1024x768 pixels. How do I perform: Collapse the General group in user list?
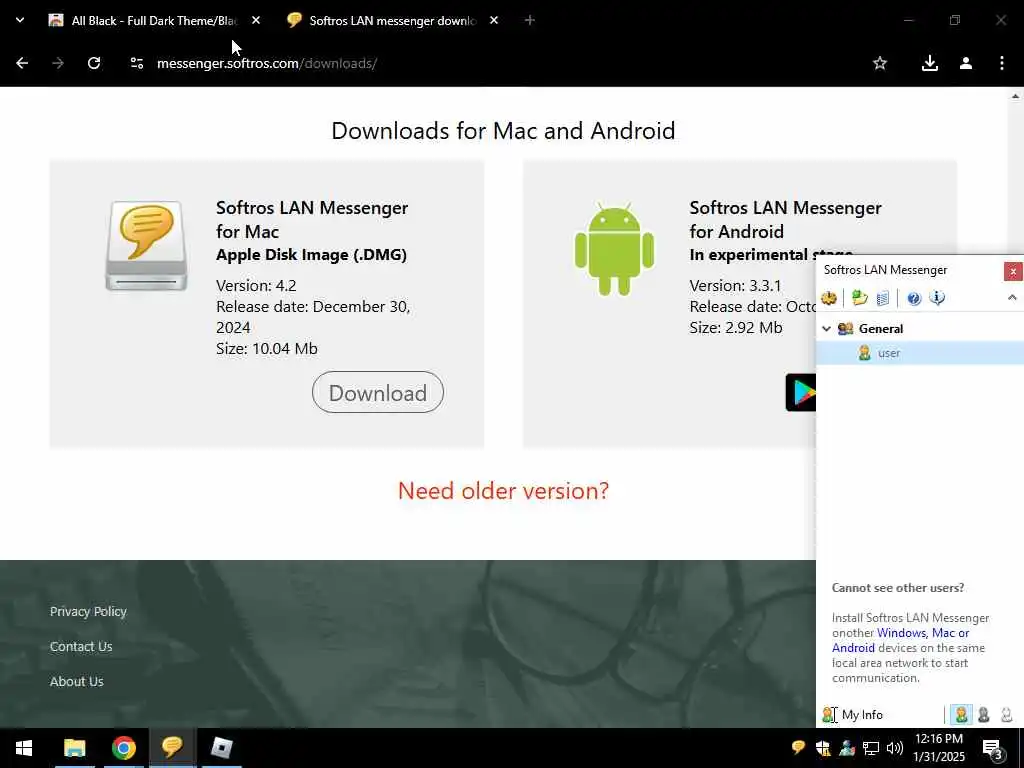826,328
